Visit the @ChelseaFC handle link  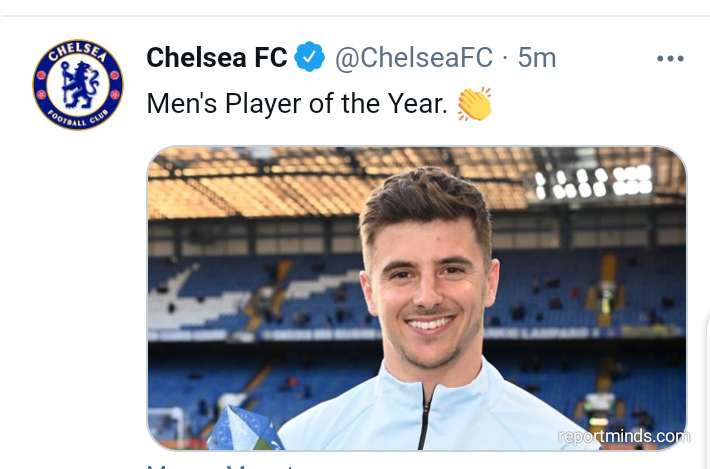coord(413,58)
